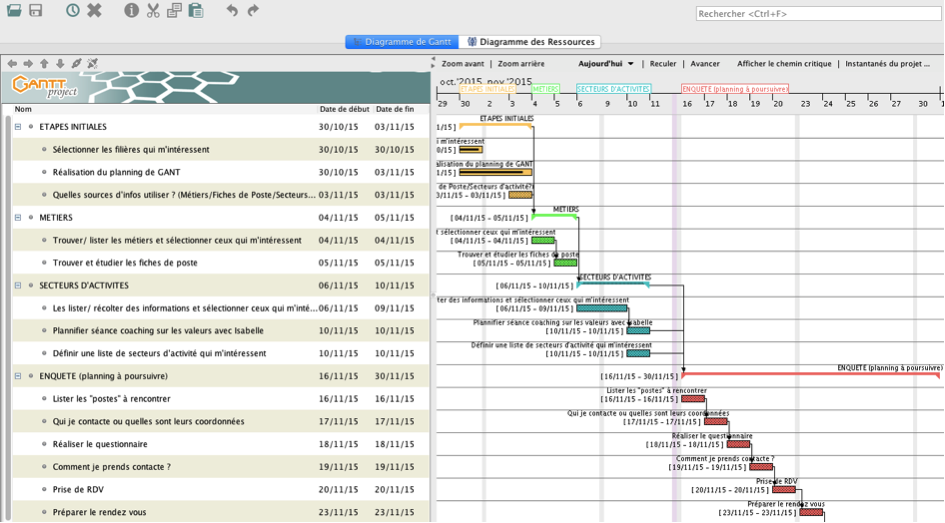Click the ENQUETE summary bar in the chart
Image resolution: width=945 pixels, height=523 pixels.
point(810,375)
